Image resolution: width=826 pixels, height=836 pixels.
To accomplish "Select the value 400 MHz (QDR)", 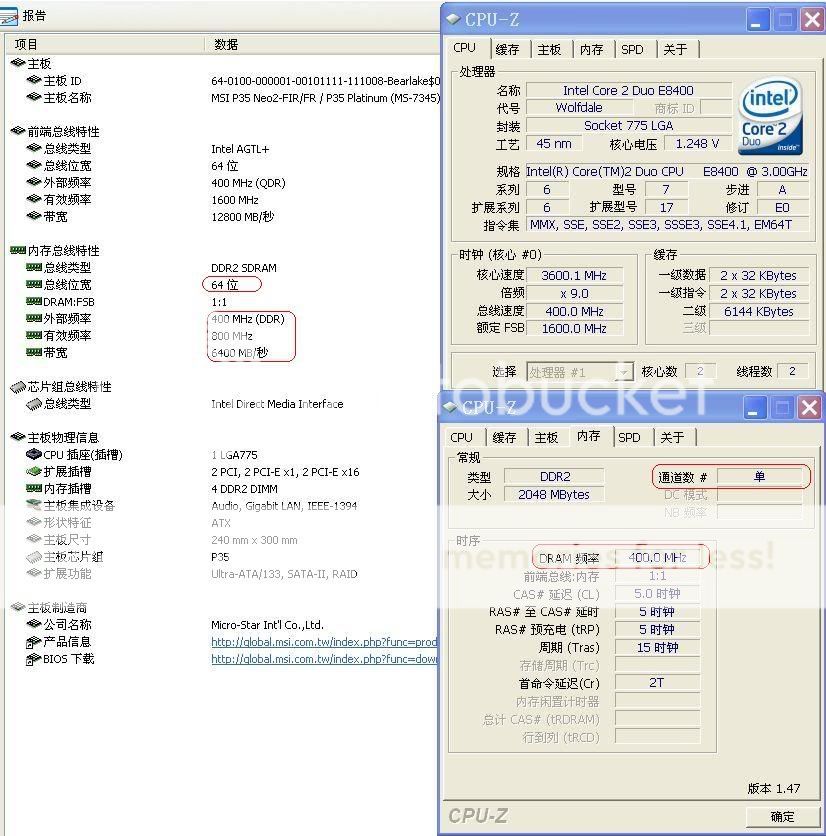I will [x=248, y=183].
